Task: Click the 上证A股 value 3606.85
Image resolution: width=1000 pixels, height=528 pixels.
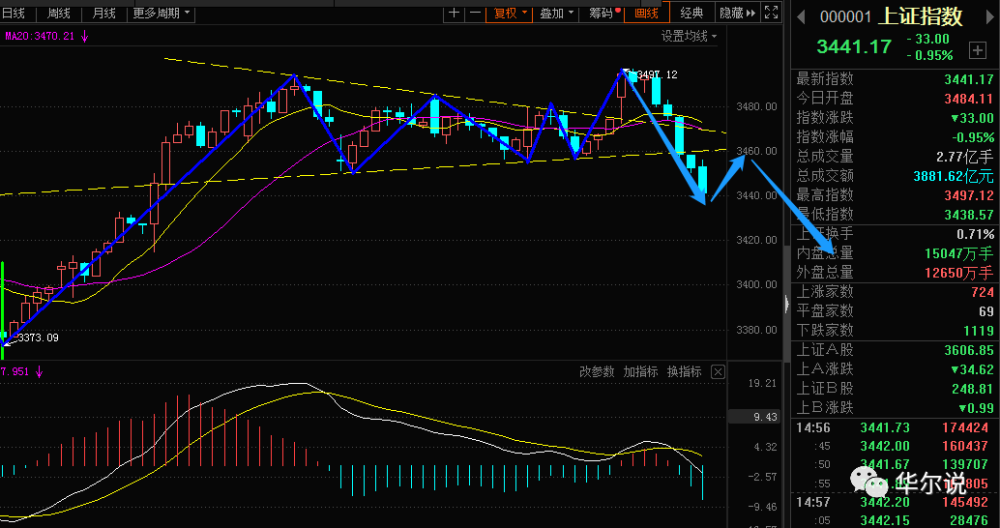Action: pyautogui.click(x=969, y=350)
